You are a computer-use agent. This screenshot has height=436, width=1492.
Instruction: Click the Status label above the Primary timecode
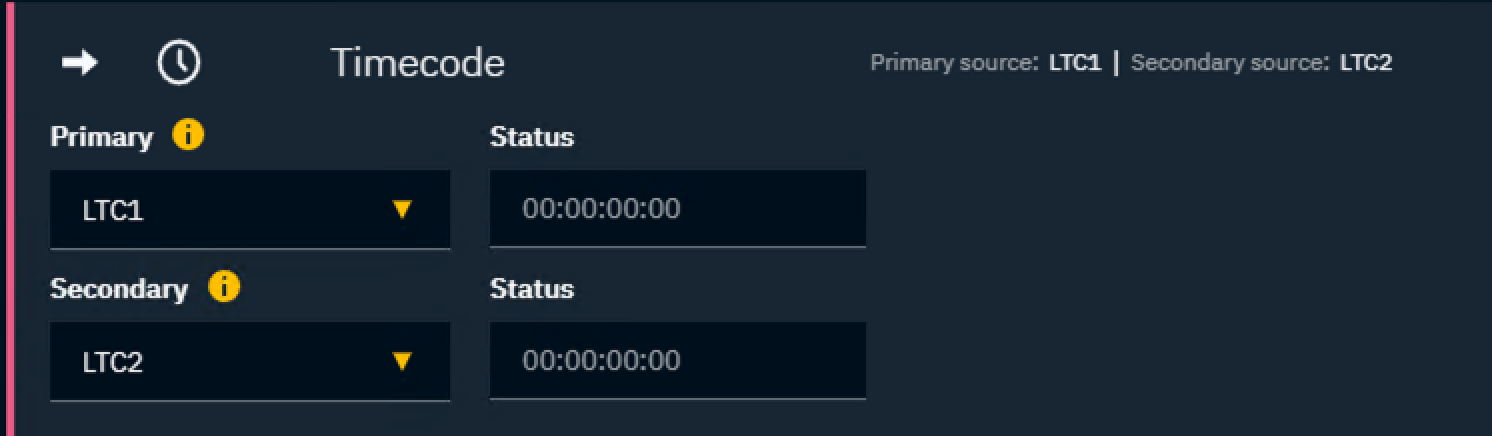531,137
